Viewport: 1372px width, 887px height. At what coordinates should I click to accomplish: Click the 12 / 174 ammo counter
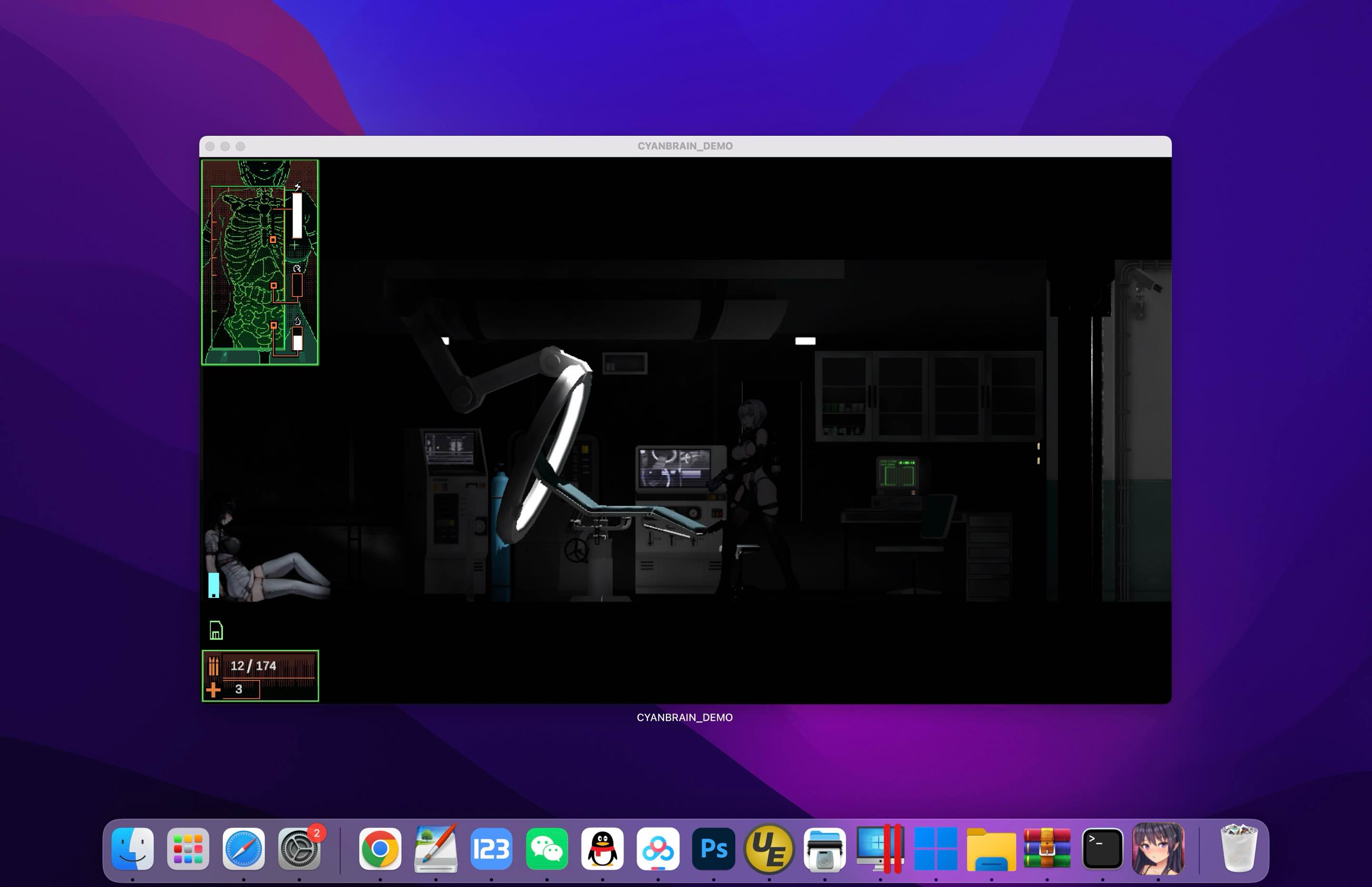pyautogui.click(x=253, y=666)
